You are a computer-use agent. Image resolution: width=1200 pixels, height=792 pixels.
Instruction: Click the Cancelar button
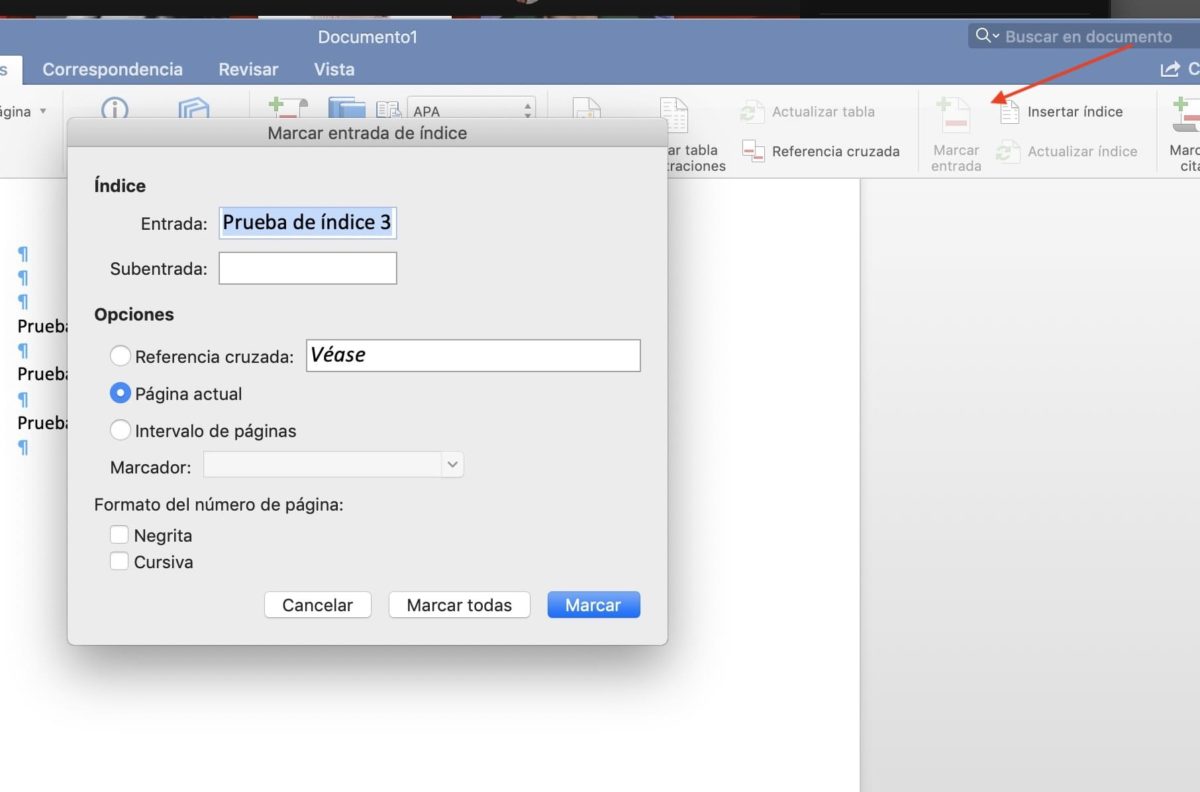pyautogui.click(x=317, y=604)
